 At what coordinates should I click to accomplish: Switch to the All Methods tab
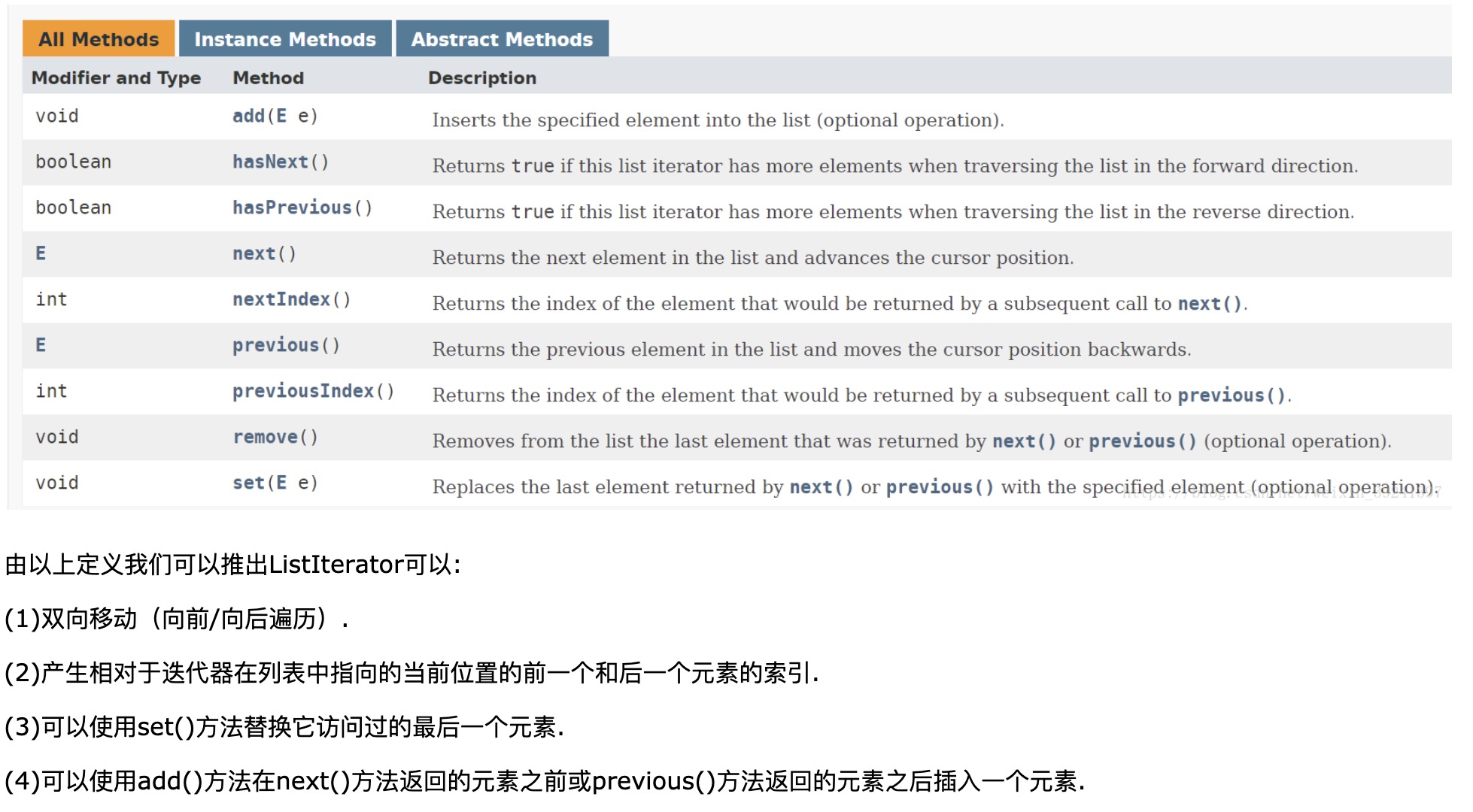pyautogui.click(x=99, y=39)
